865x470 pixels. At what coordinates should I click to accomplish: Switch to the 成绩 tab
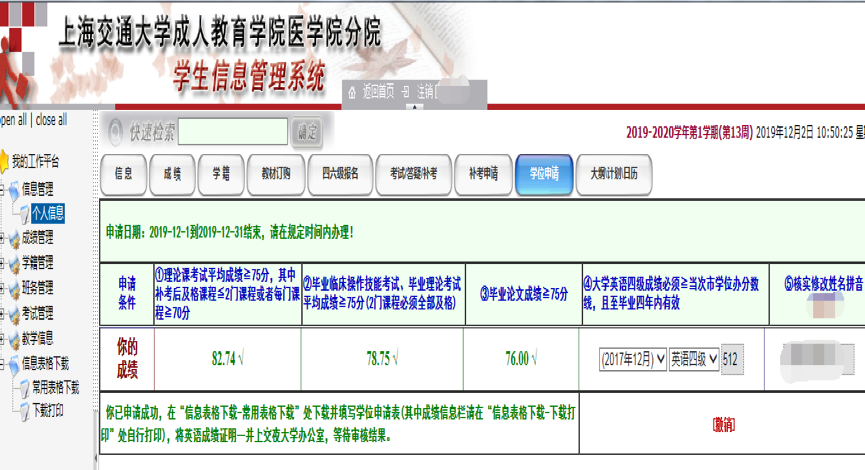point(172,174)
